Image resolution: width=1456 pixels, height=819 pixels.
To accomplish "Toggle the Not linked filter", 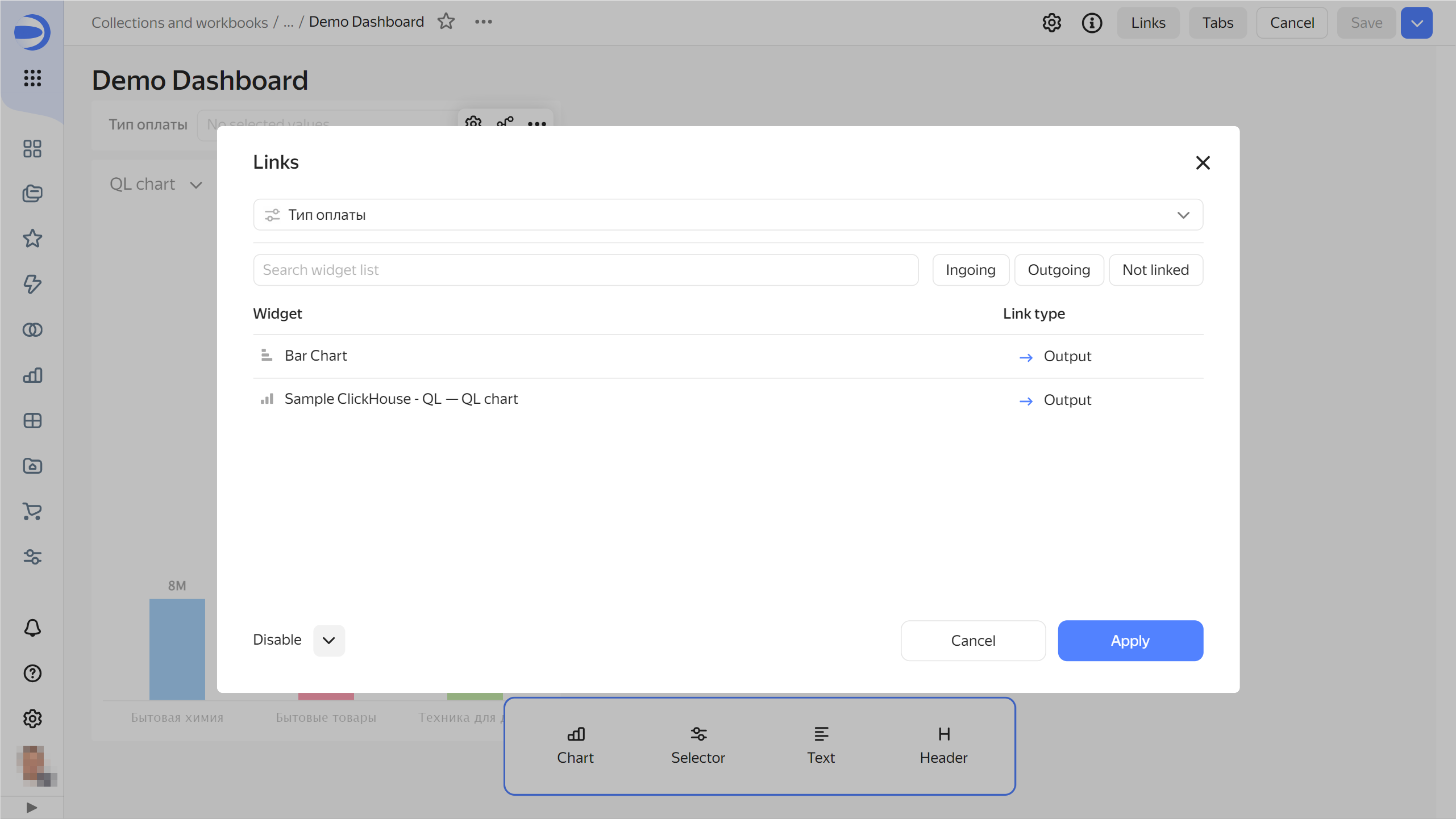I will click(1155, 270).
